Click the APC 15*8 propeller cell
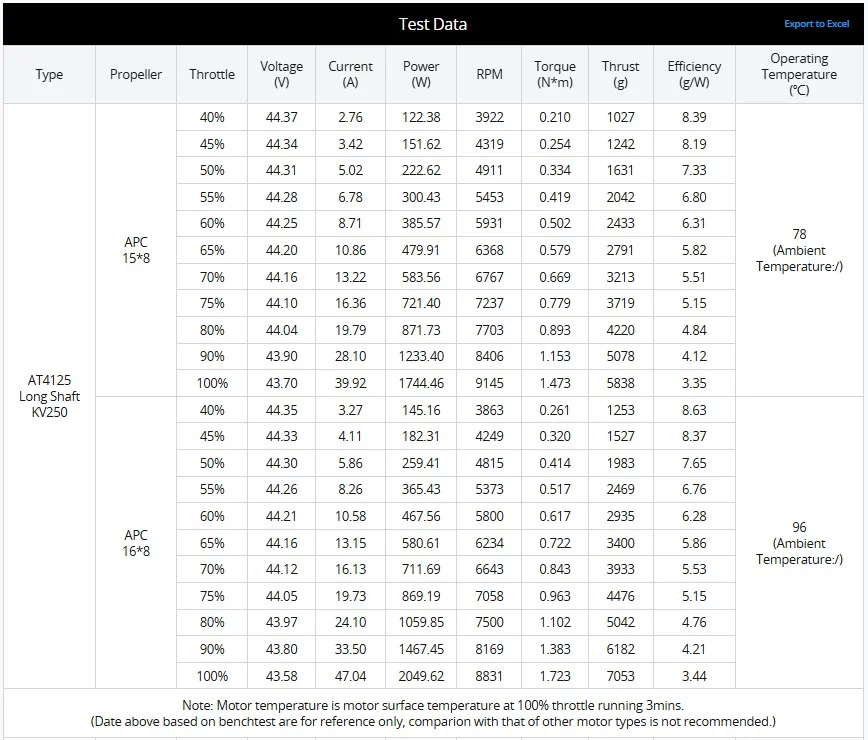The width and height of the screenshot is (868, 740). tap(136, 250)
